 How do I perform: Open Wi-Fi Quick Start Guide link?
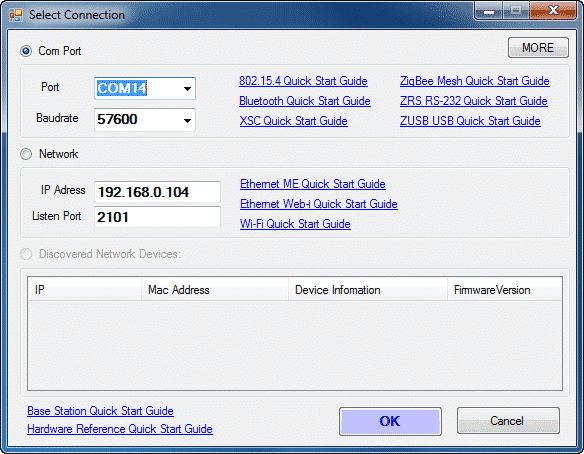coord(295,224)
